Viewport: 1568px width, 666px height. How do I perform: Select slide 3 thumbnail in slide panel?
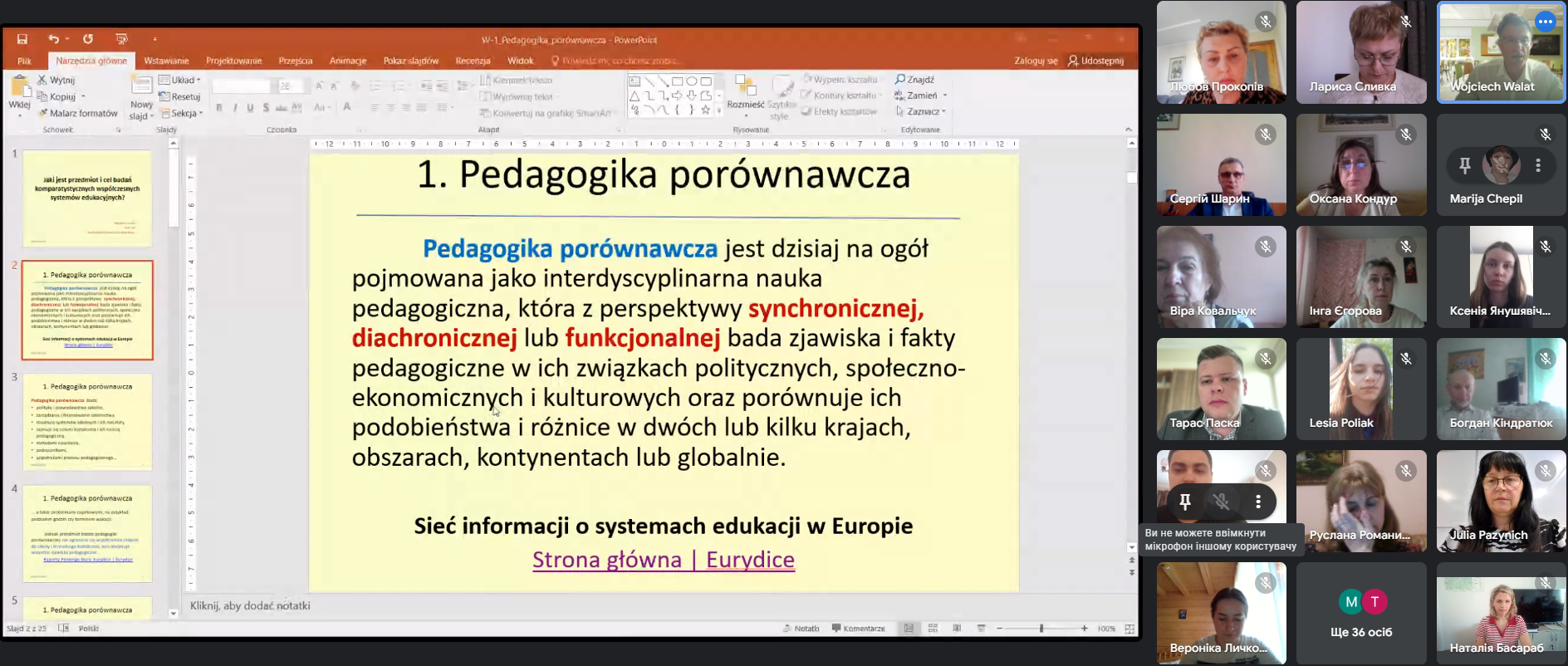pyautogui.click(x=87, y=422)
